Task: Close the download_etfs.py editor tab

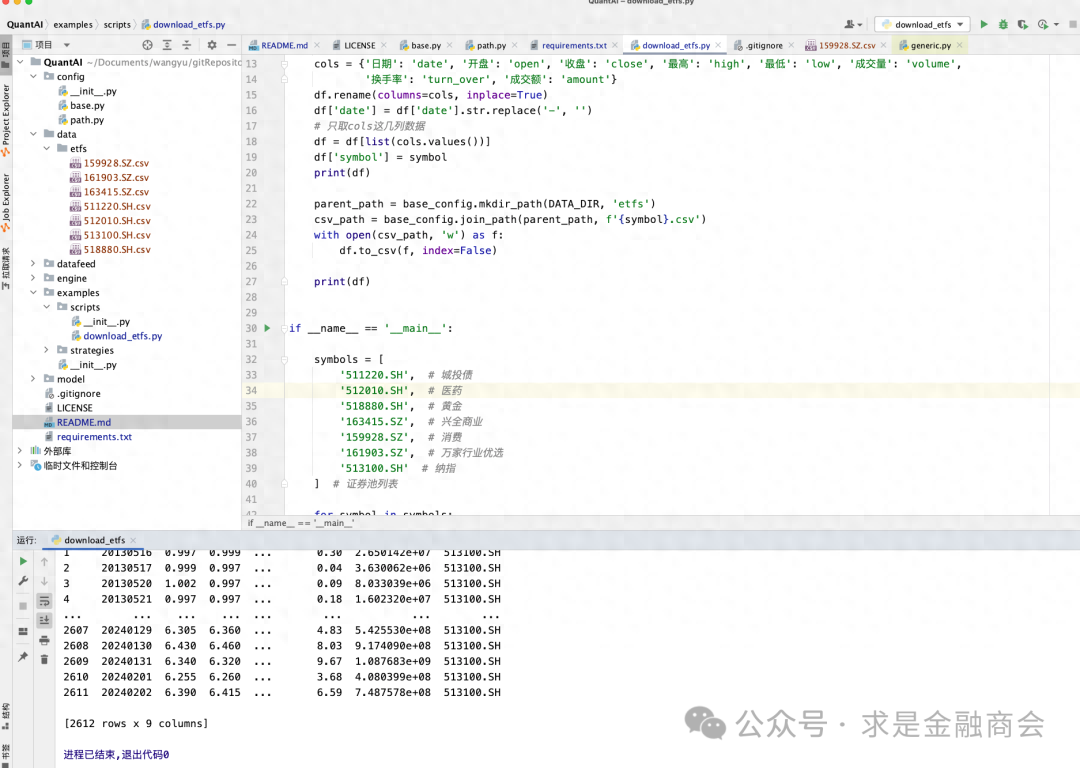Action: 718,45
